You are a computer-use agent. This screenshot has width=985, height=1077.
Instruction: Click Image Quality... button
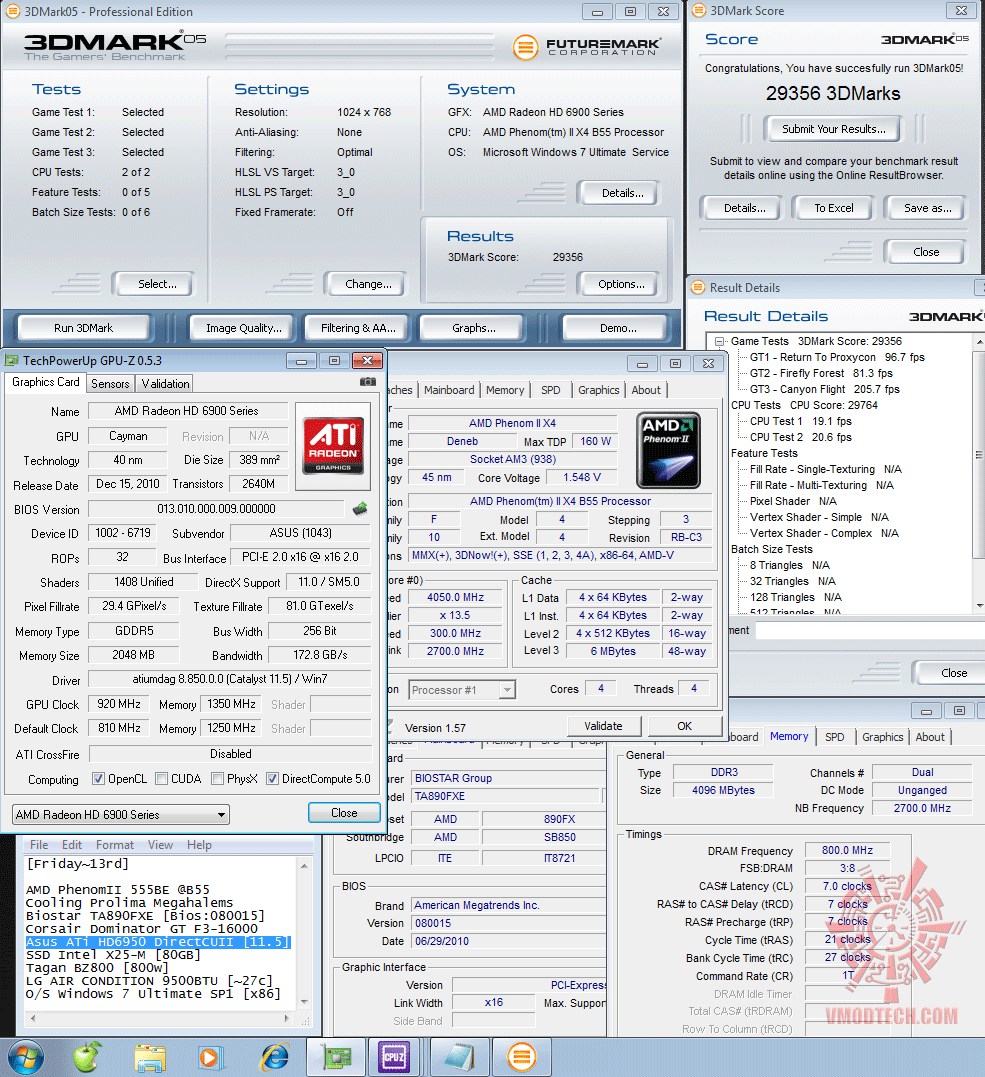pyautogui.click(x=244, y=328)
